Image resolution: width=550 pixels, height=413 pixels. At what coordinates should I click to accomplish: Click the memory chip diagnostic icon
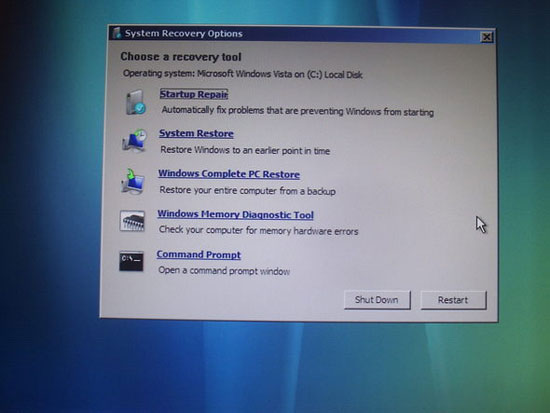click(x=132, y=221)
